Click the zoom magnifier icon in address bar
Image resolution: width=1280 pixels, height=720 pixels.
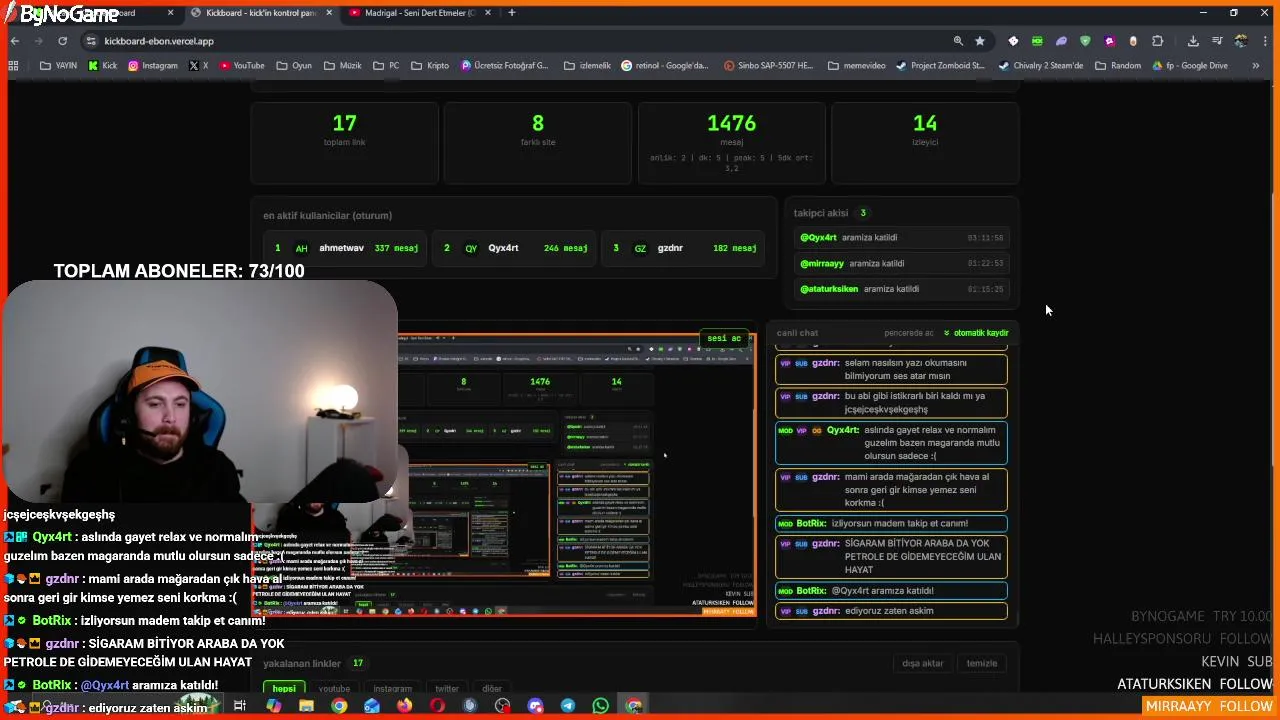coord(958,41)
